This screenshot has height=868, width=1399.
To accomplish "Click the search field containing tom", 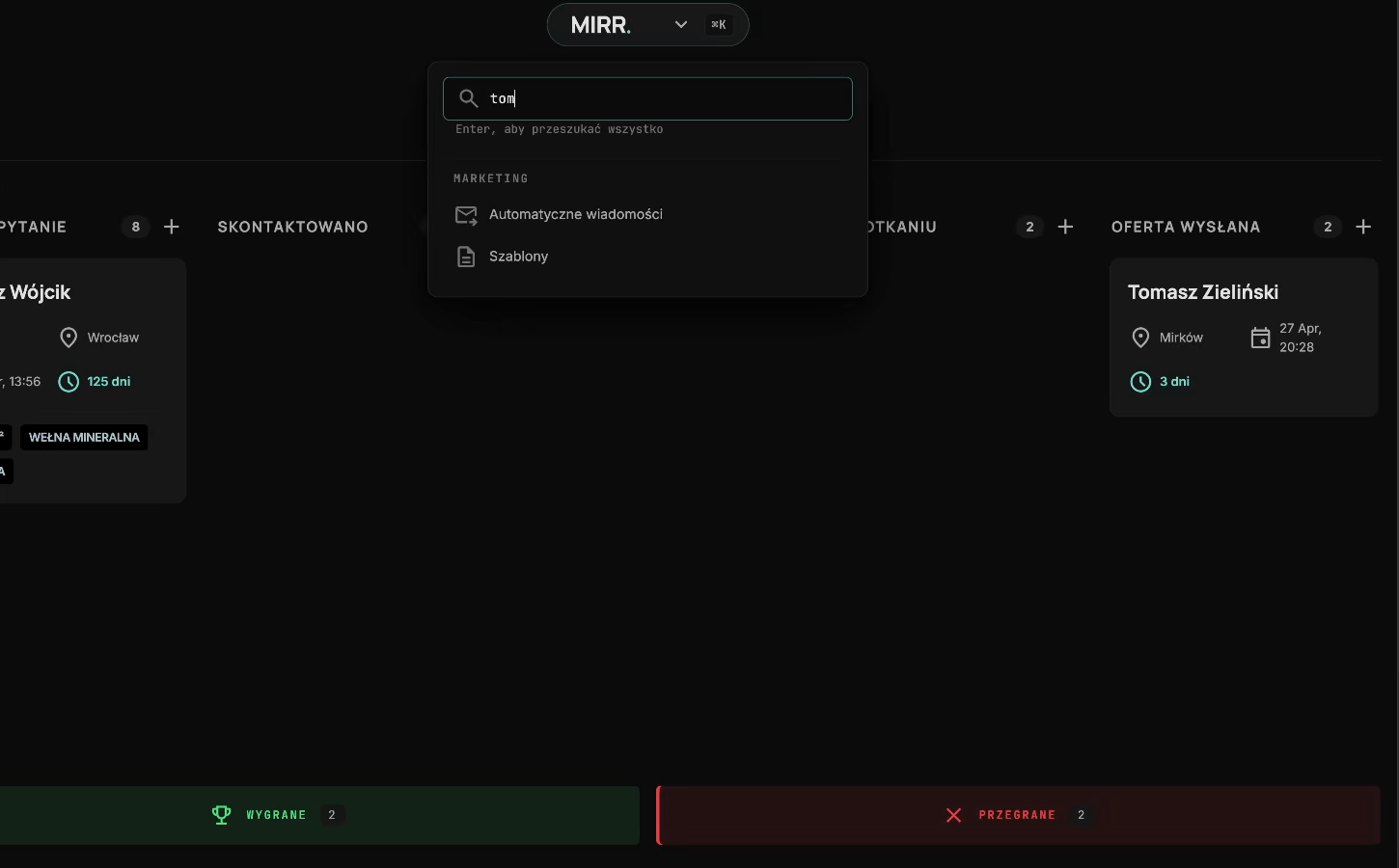I will (647, 98).
